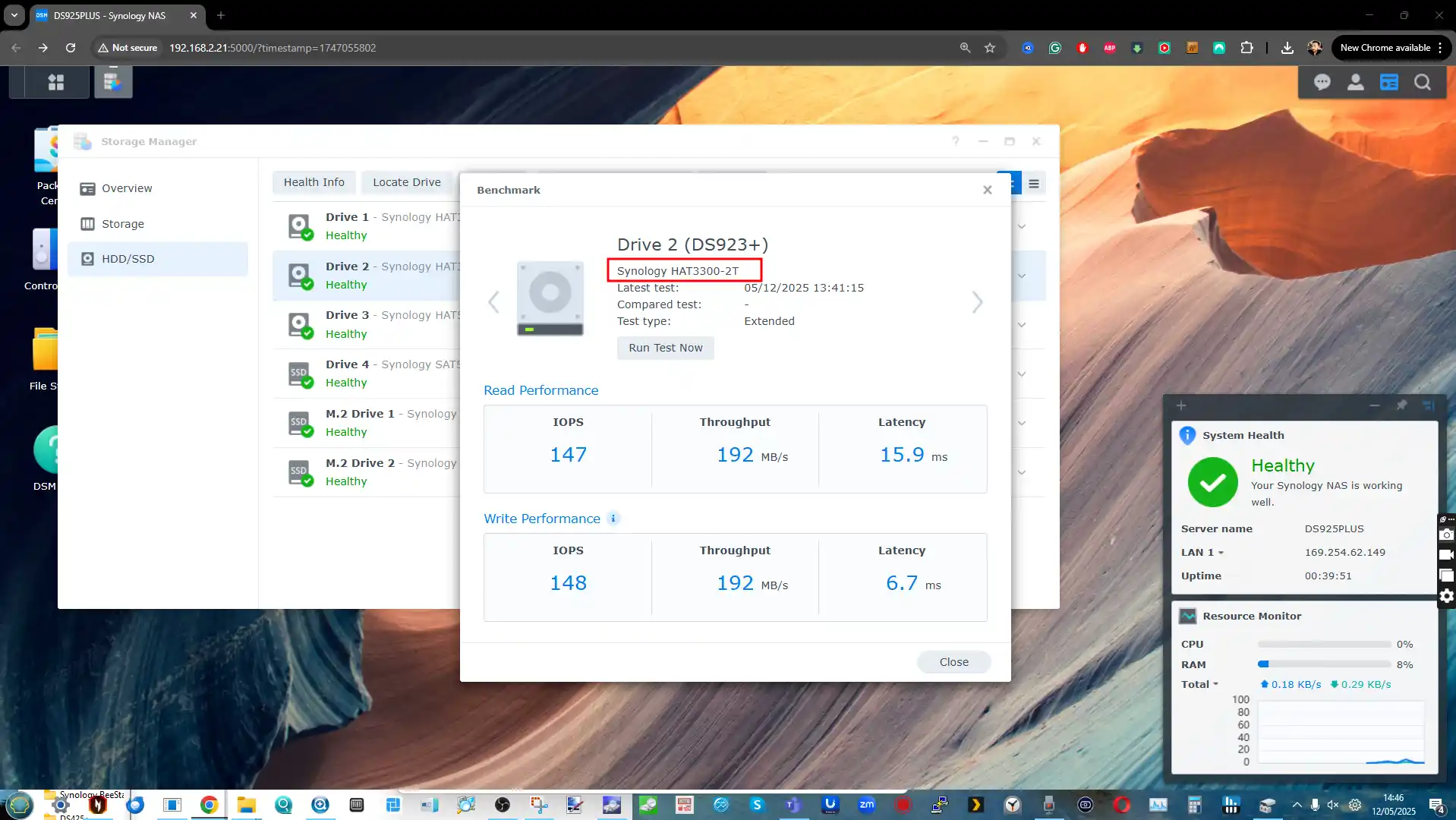The width and height of the screenshot is (1456, 820).
Task: Open Zoom from the Windows taskbar
Action: coord(866,805)
